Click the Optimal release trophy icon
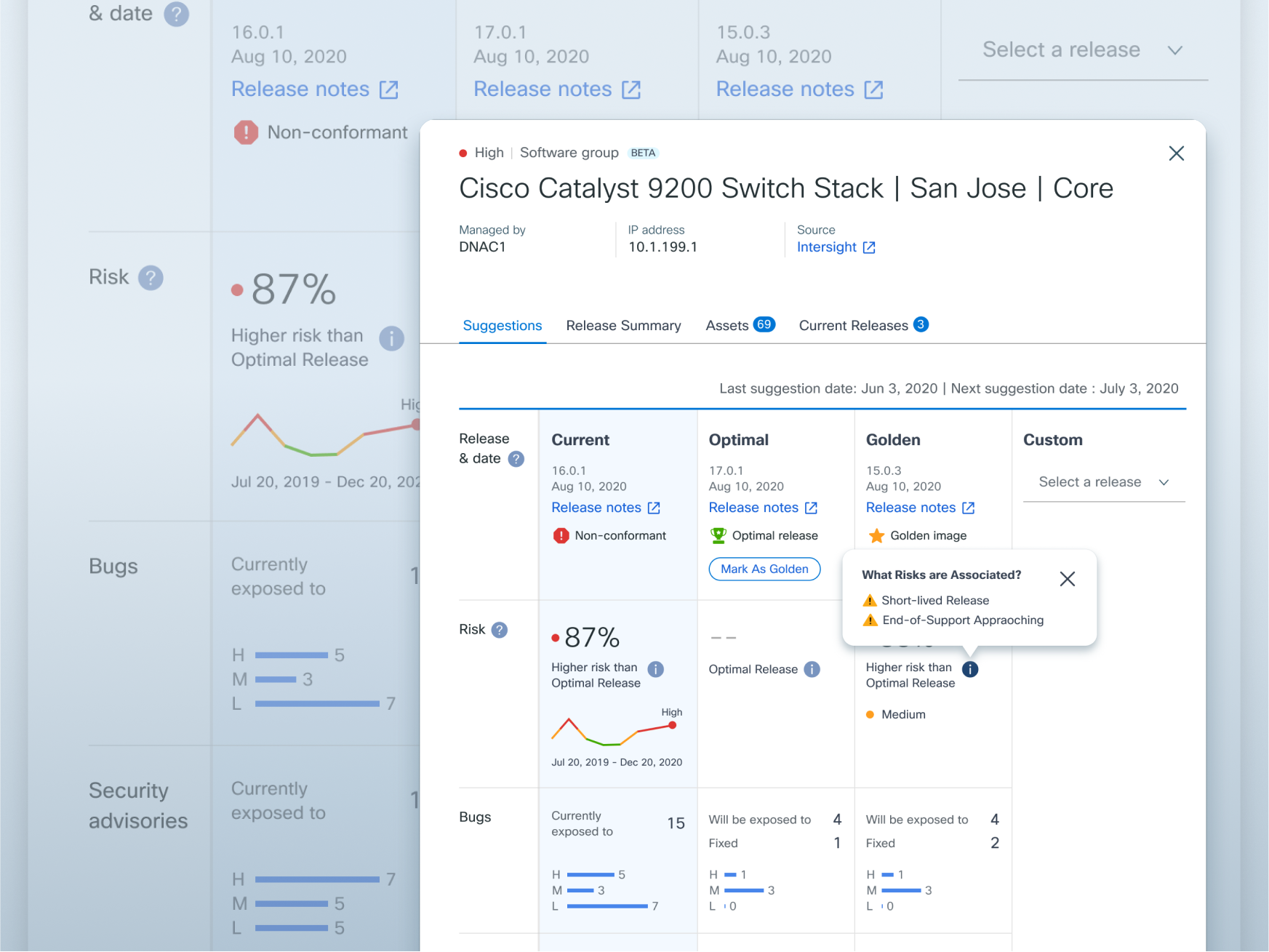 [718, 535]
